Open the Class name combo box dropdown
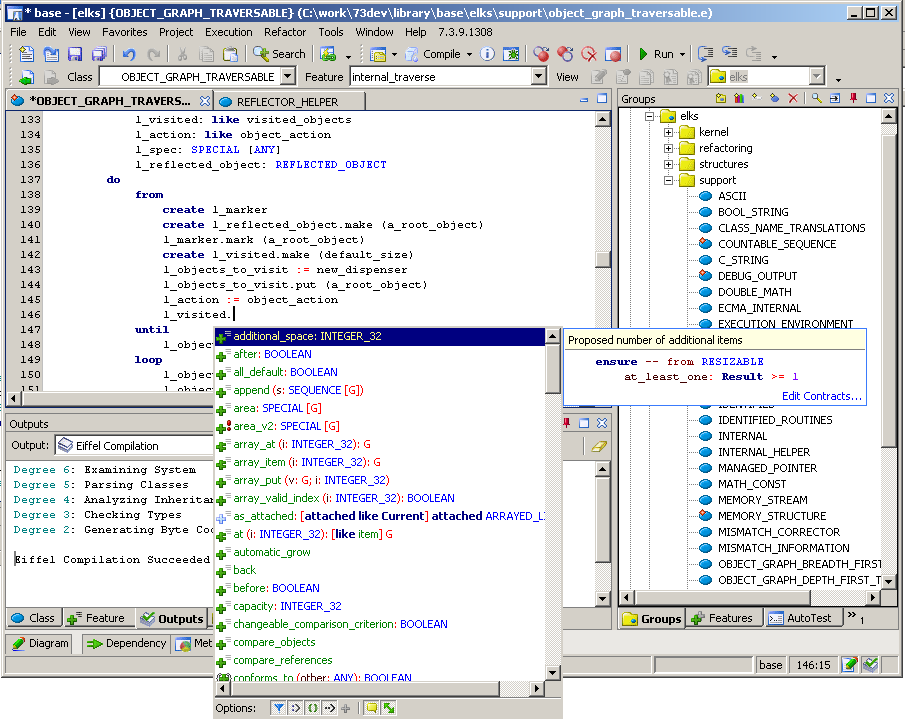This screenshot has height=724, width=905. (288, 77)
